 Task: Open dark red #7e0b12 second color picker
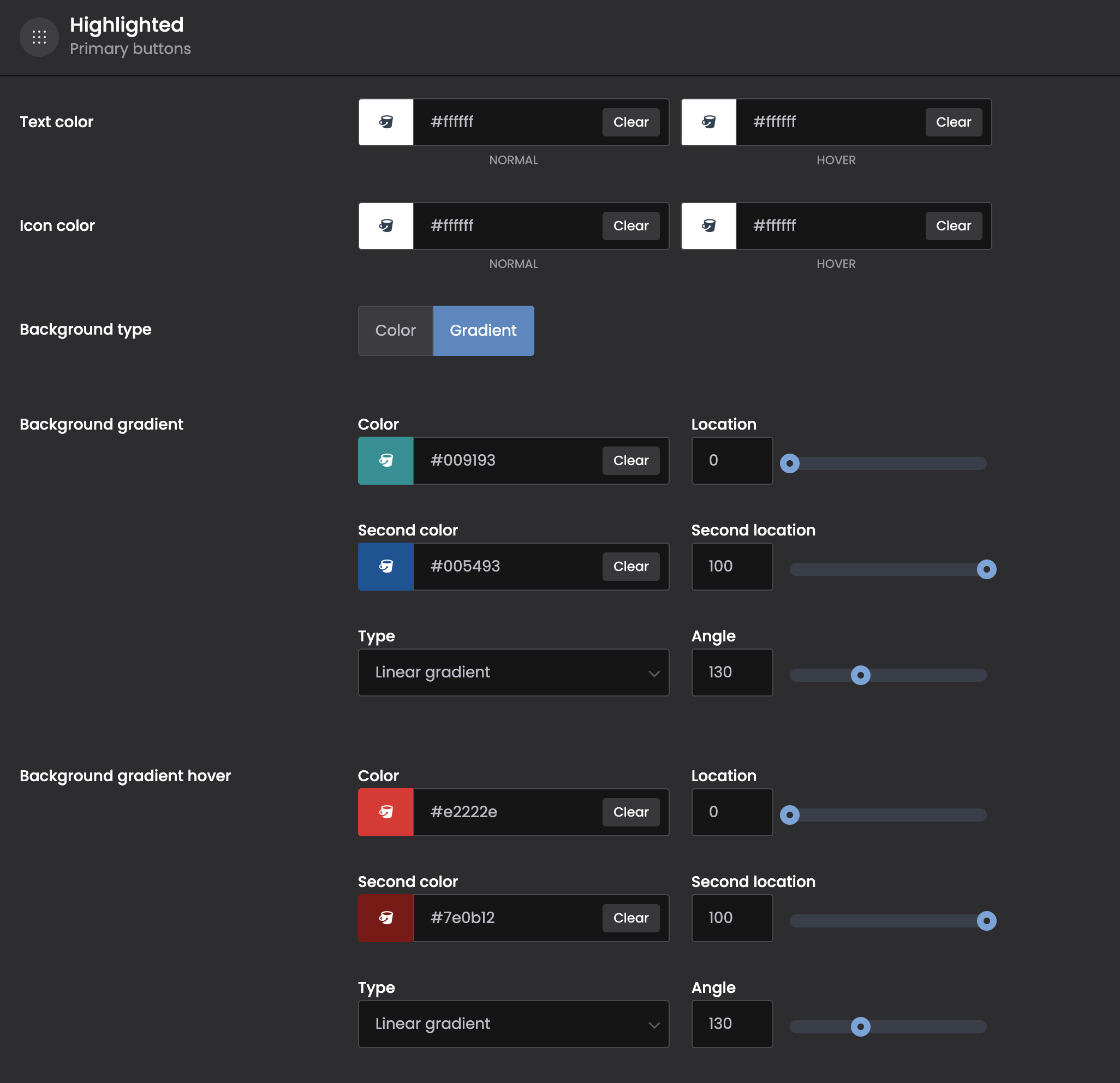(x=386, y=918)
